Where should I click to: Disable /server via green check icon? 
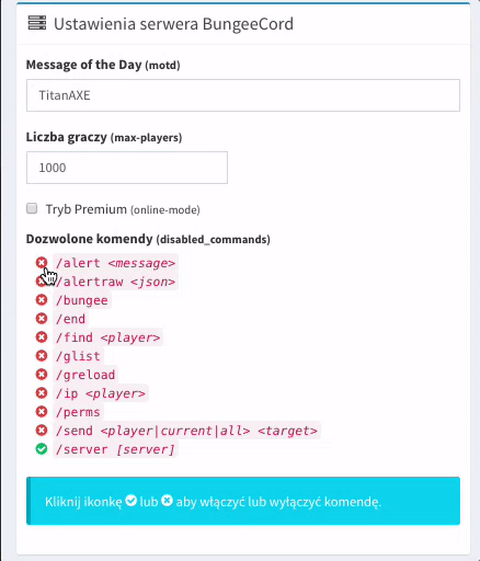[41, 449]
